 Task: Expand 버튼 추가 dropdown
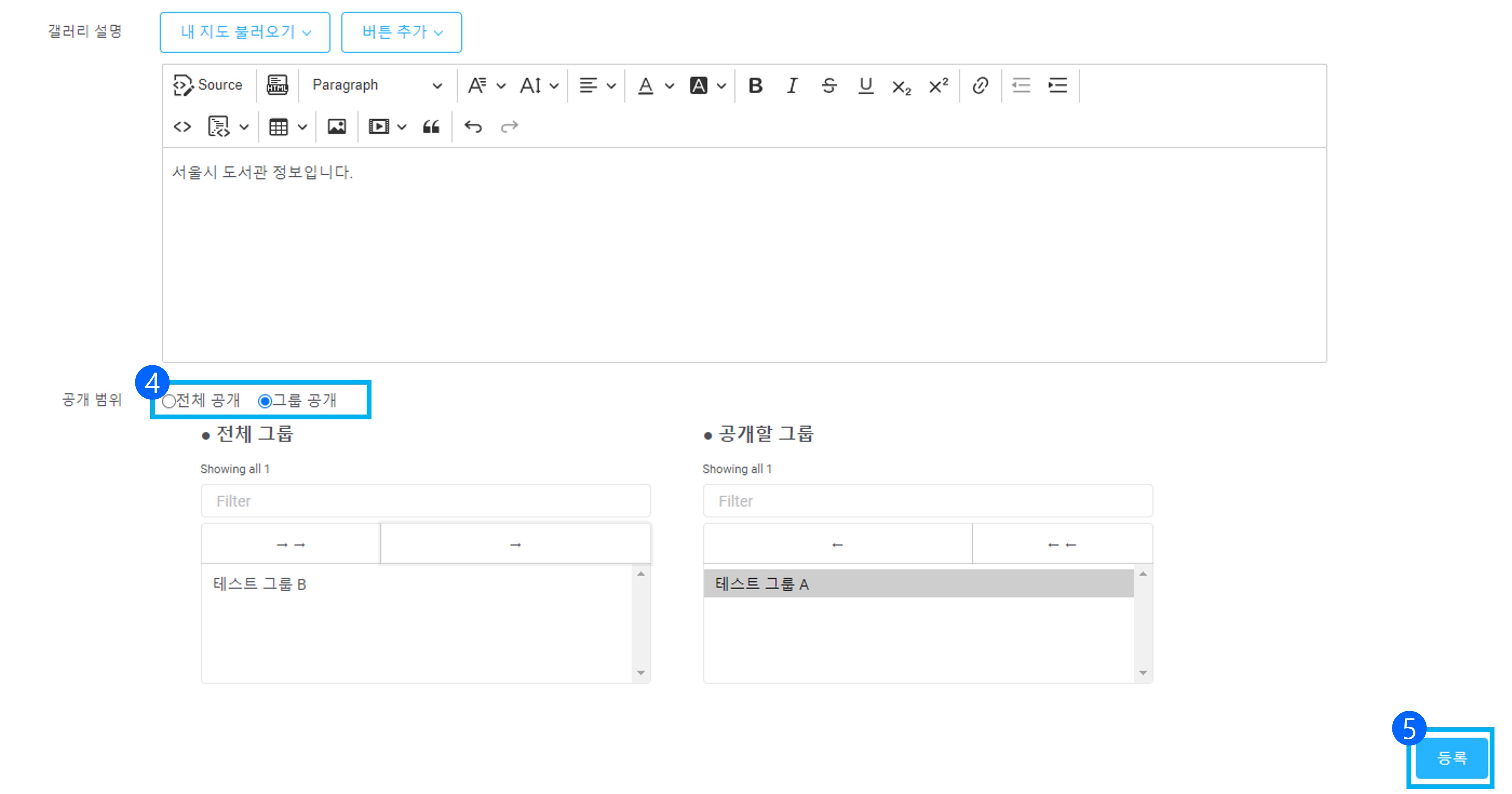[401, 32]
